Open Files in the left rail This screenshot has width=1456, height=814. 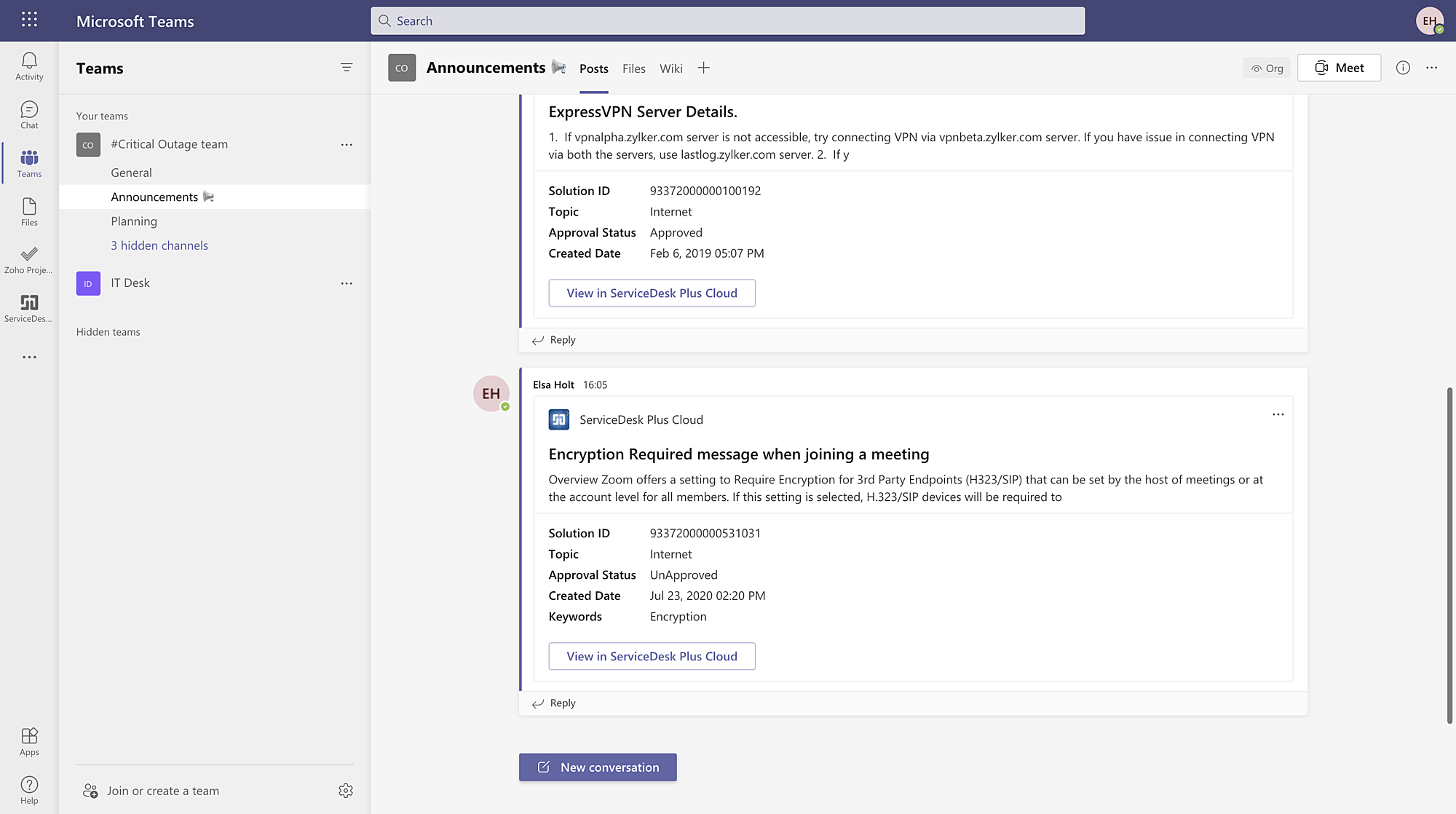pos(29,212)
